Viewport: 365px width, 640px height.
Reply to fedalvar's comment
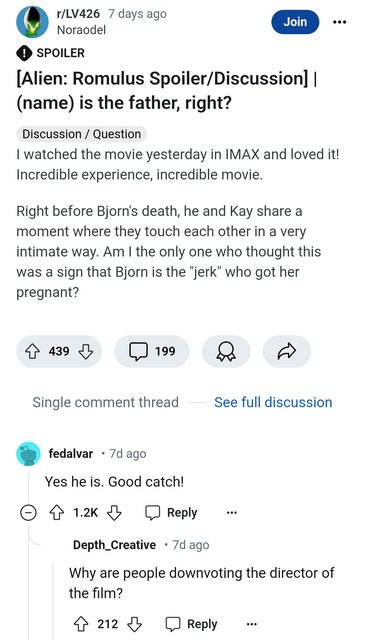[171, 512]
